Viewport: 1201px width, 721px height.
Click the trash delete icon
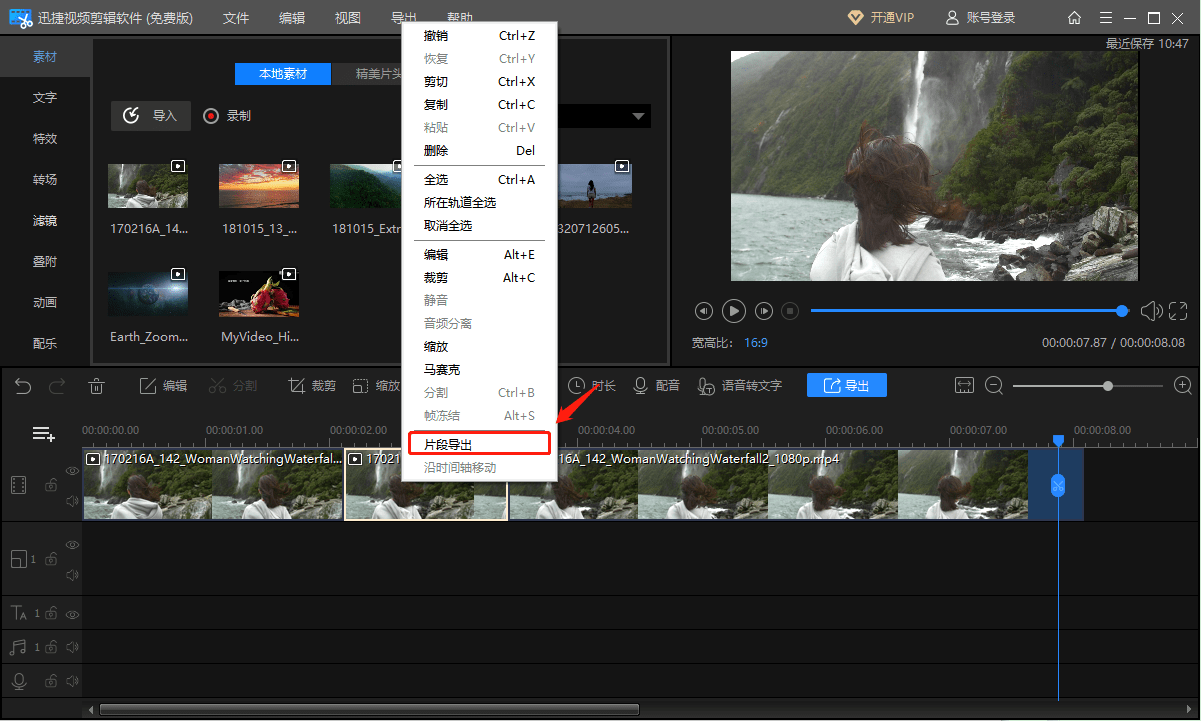click(97, 386)
